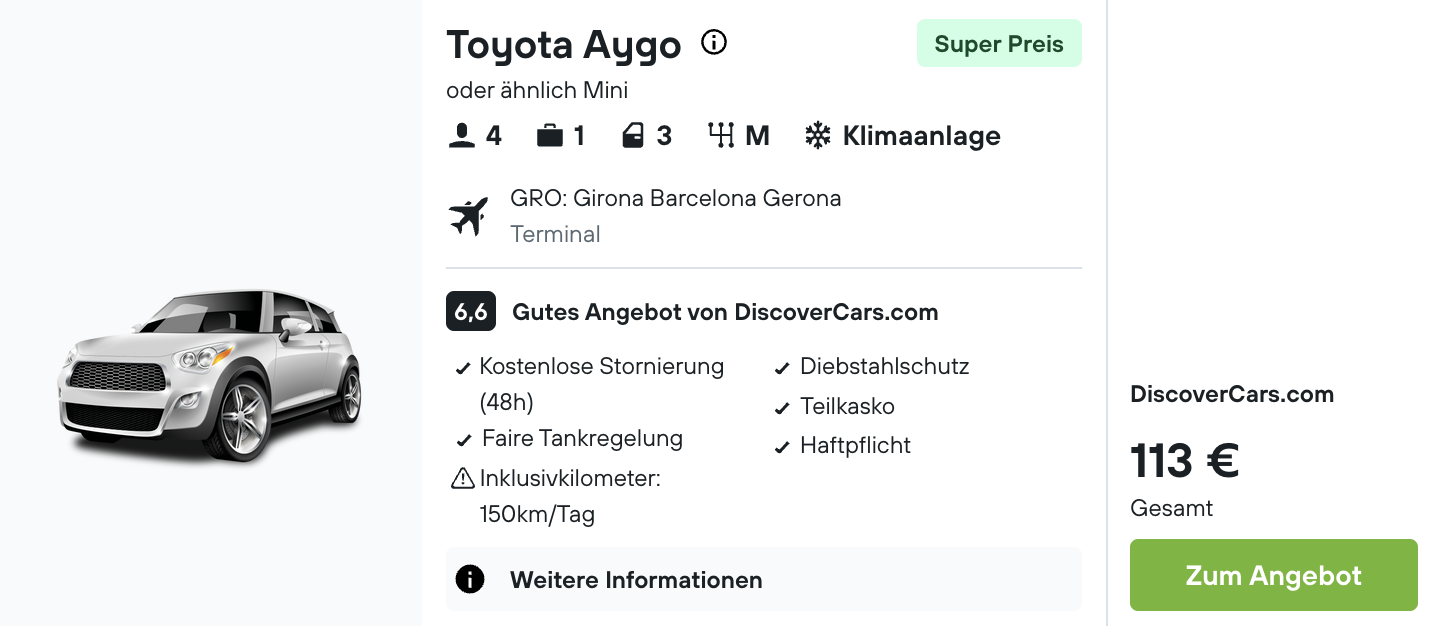Click the 6,6 rating badge
The image size is (1434, 626).
pos(471,312)
